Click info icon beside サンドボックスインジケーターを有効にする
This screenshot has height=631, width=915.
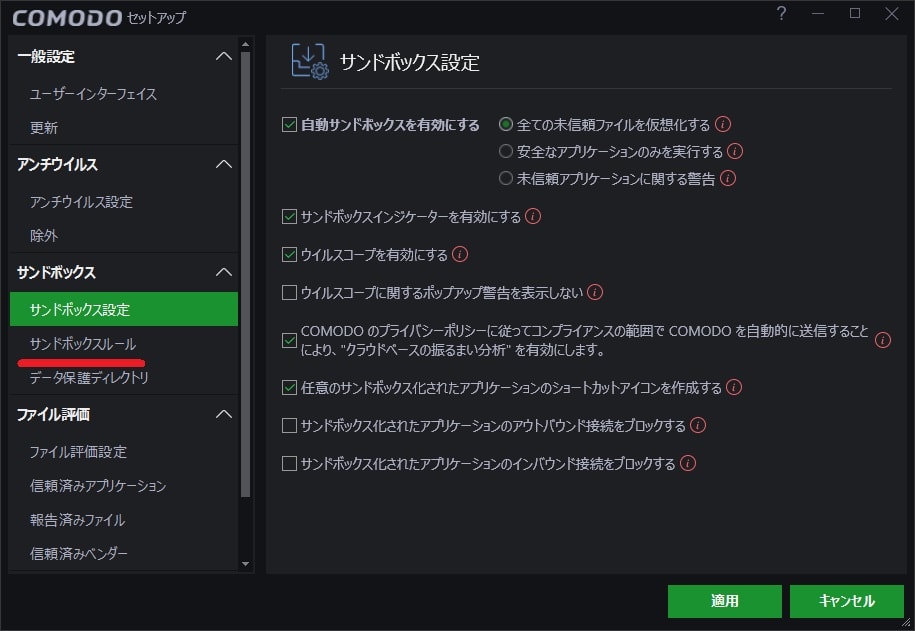(533, 216)
